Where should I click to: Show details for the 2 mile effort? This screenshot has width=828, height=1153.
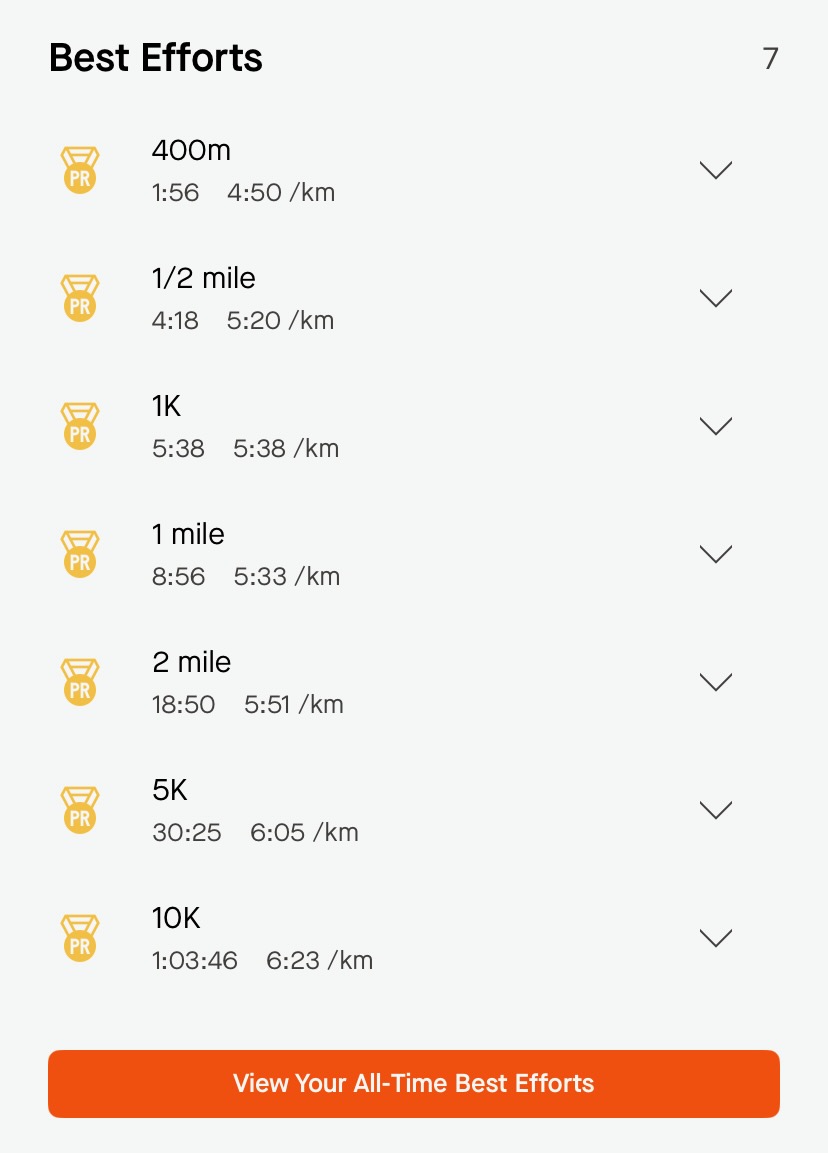(x=715, y=682)
